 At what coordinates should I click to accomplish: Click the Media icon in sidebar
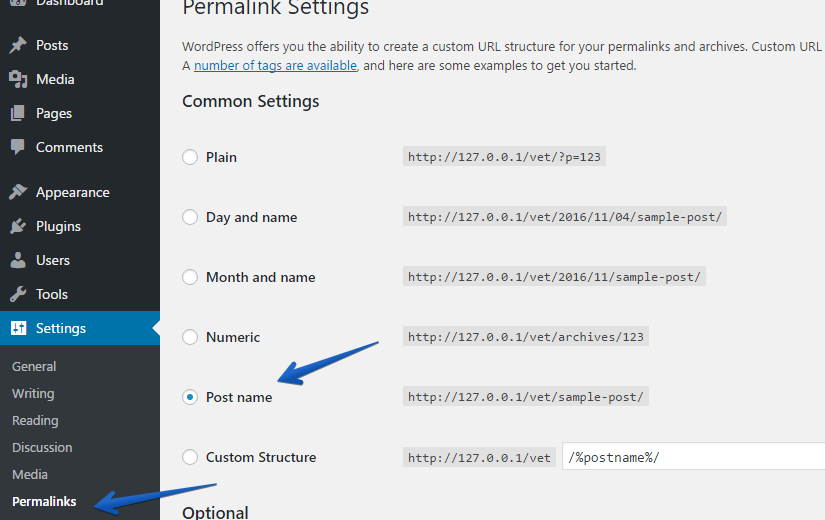pyautogui.click(x=18, y=79)
